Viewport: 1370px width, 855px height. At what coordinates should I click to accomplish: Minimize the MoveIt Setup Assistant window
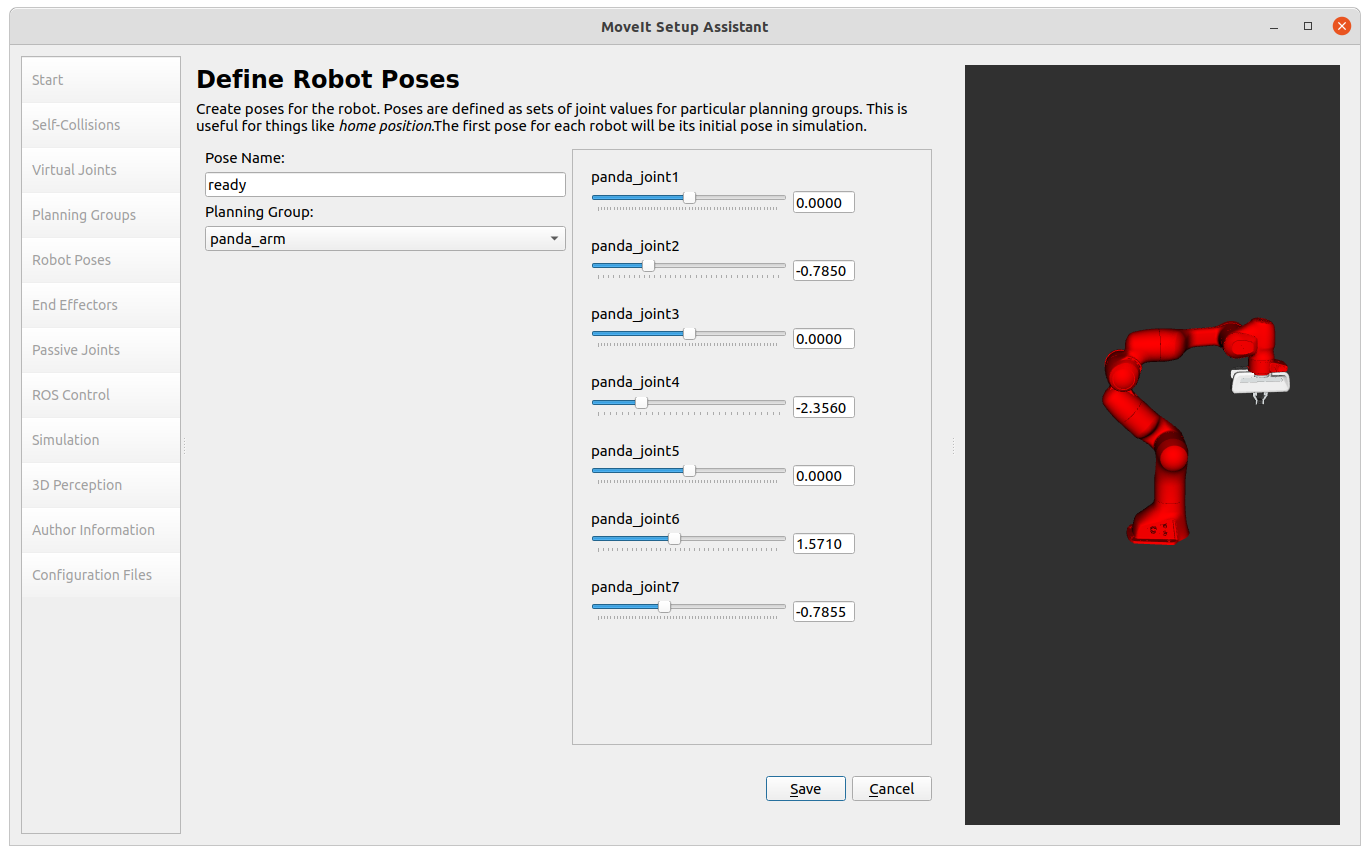point(1274,26)
